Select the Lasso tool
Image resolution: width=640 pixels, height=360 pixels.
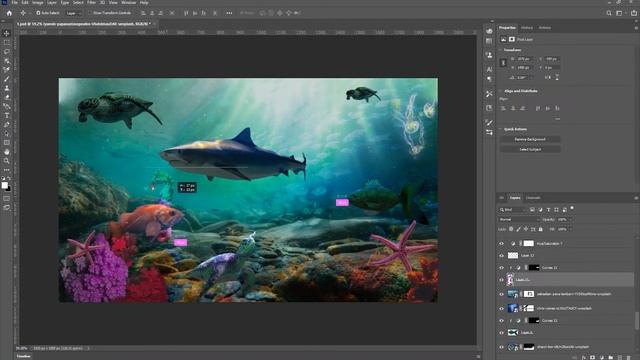click(x=7, y=51)
